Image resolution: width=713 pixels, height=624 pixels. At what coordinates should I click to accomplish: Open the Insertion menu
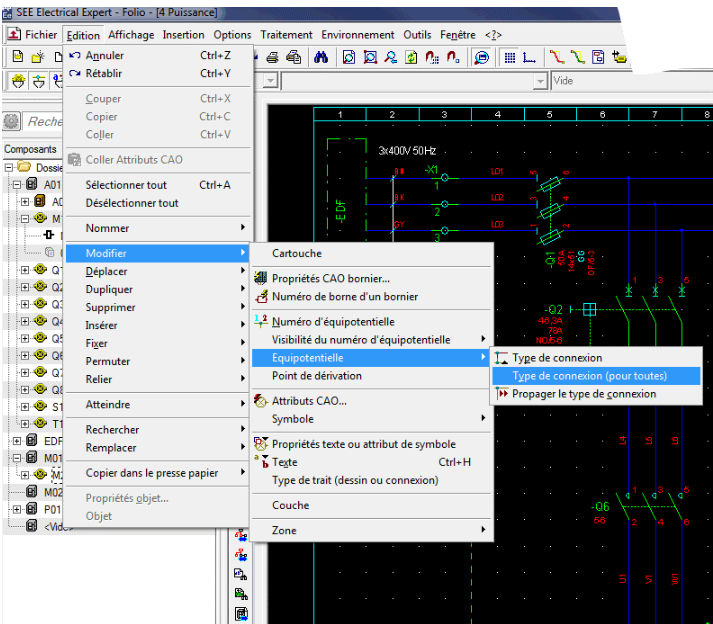(183, 35)
